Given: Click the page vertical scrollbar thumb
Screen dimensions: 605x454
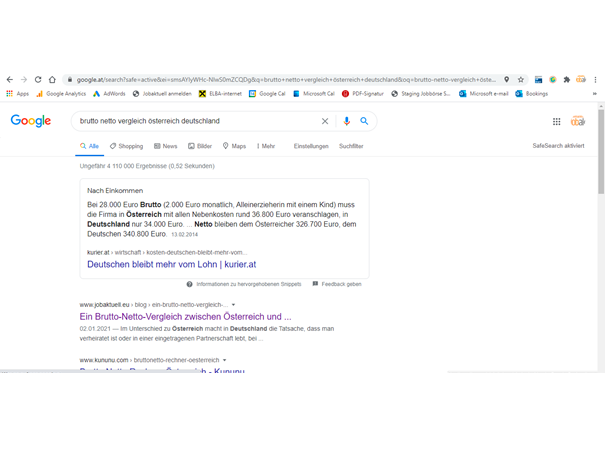Looking at the screenshot, I should pos(601,152).
